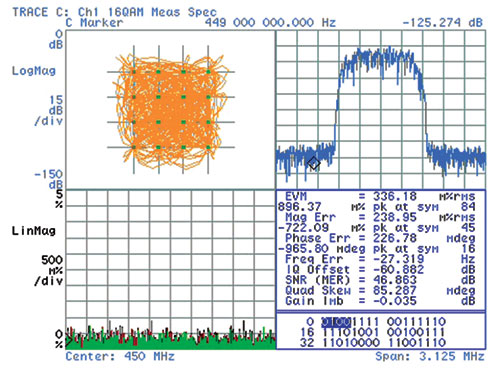This screenshot has height=369, width=500.
Task: Click the Quad Skew value '85.287'
Action: tap(395, 290)
